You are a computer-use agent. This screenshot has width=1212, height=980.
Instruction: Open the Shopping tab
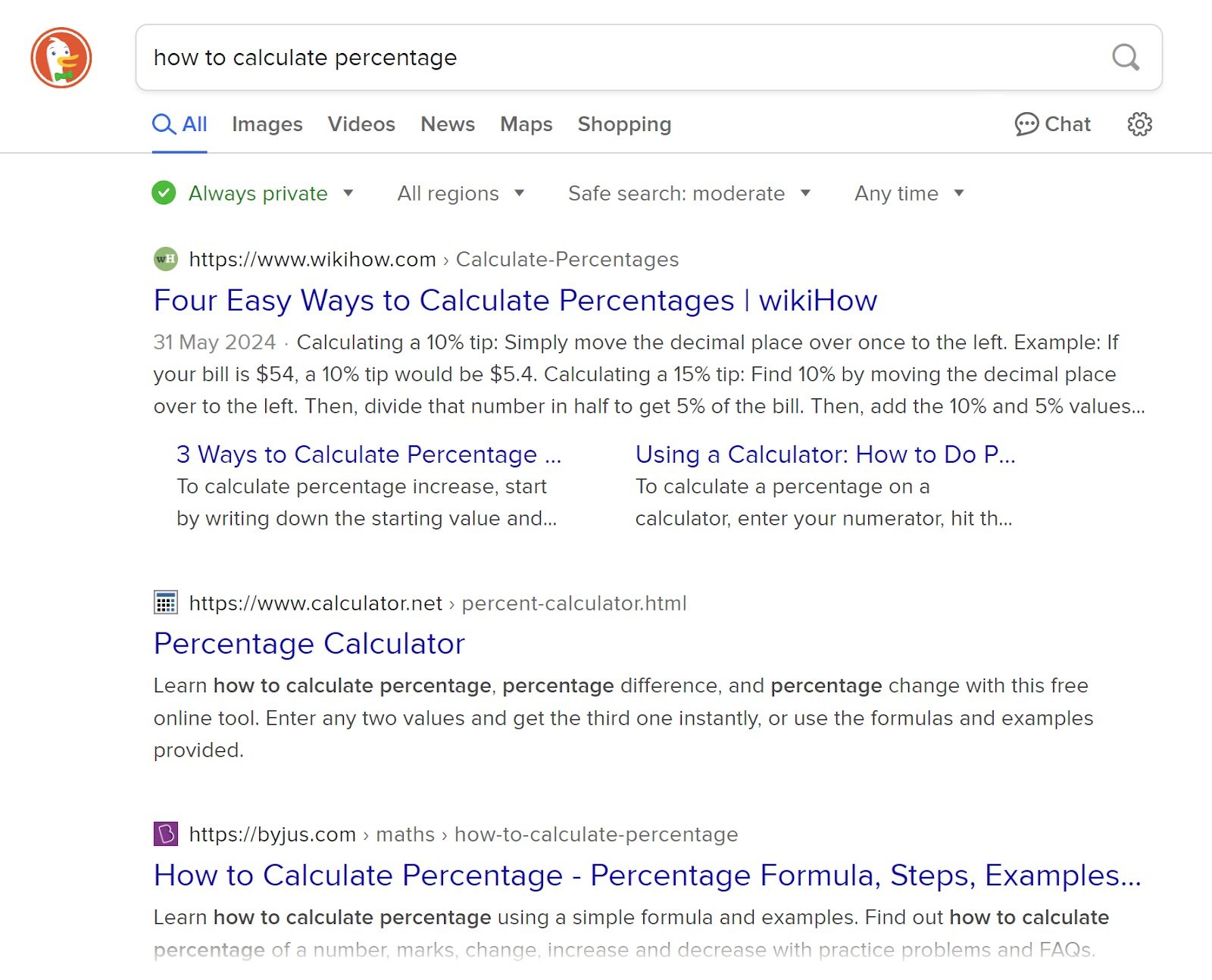pos(624,124)
